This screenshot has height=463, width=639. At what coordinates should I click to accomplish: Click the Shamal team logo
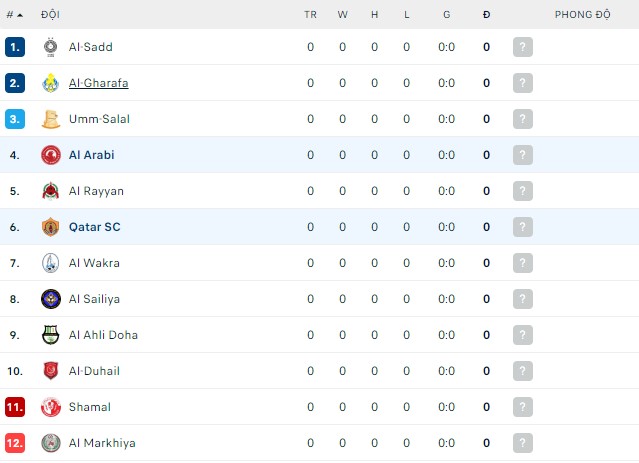(x=50, y=407)
